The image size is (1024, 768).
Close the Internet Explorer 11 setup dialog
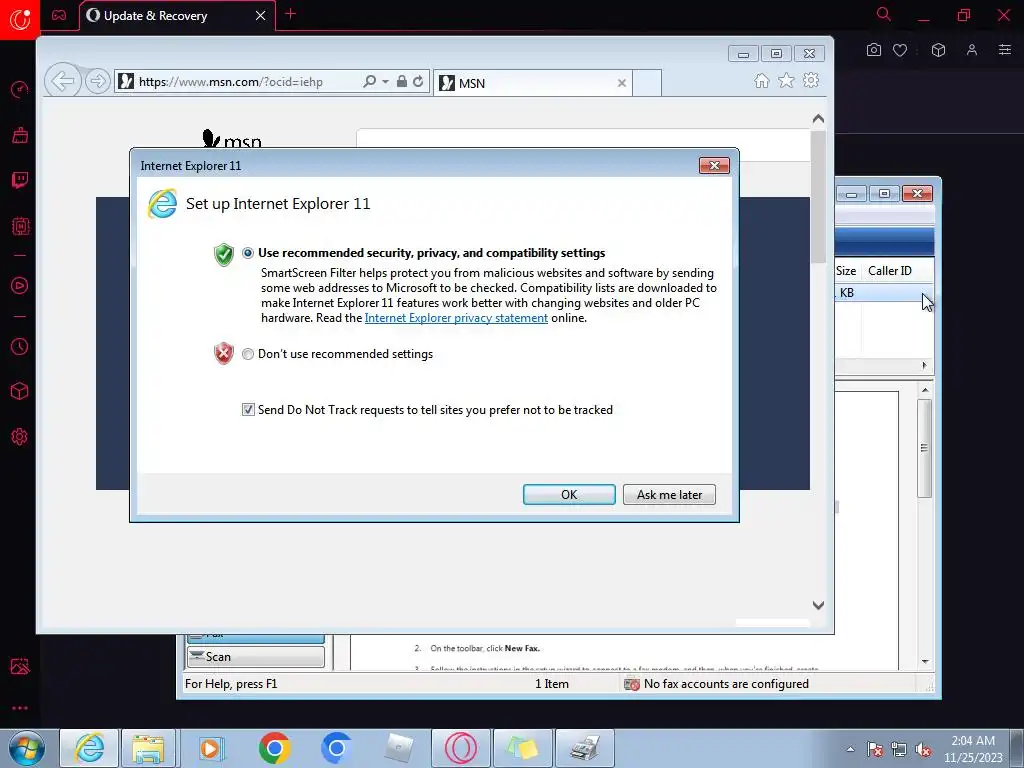714,166
